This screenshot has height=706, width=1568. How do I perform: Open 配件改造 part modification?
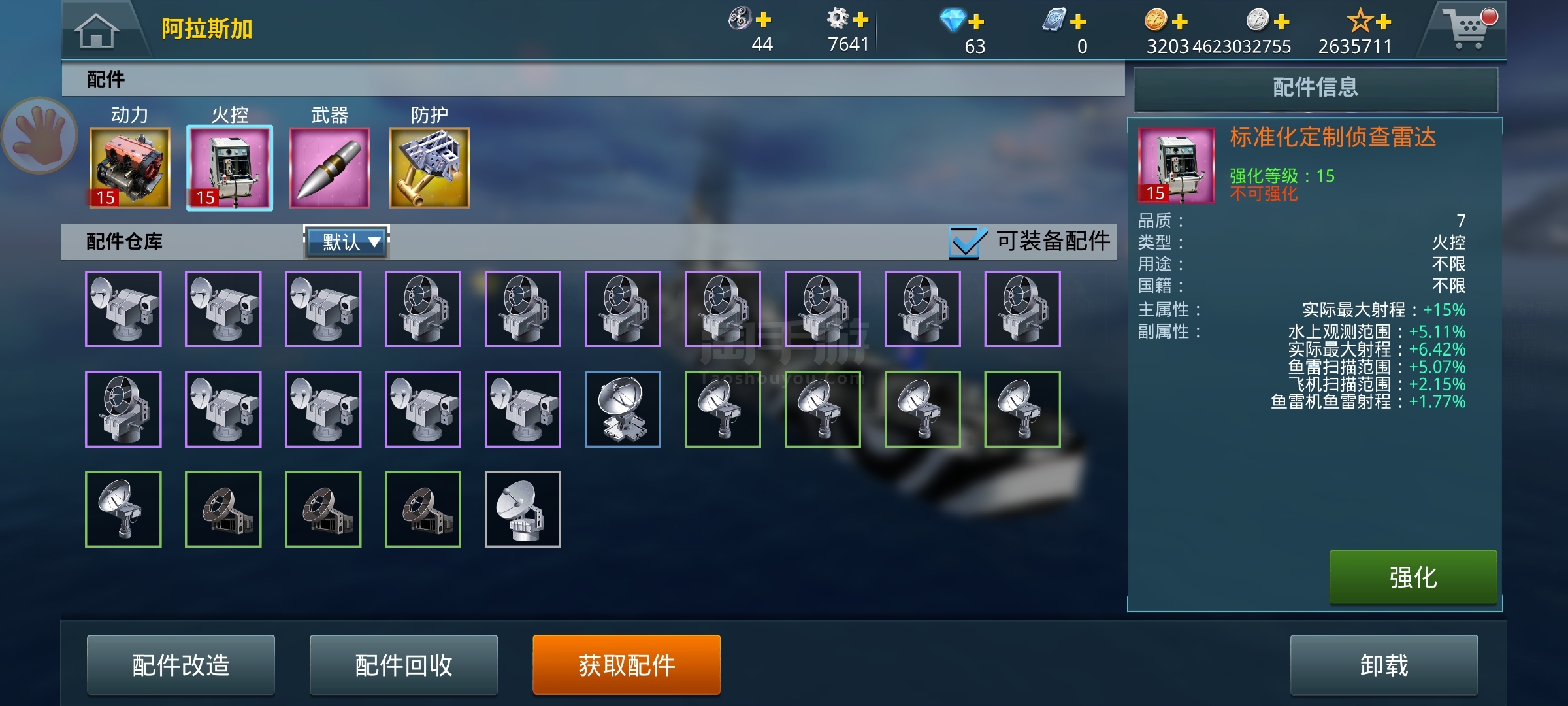[x=181, y=665]
